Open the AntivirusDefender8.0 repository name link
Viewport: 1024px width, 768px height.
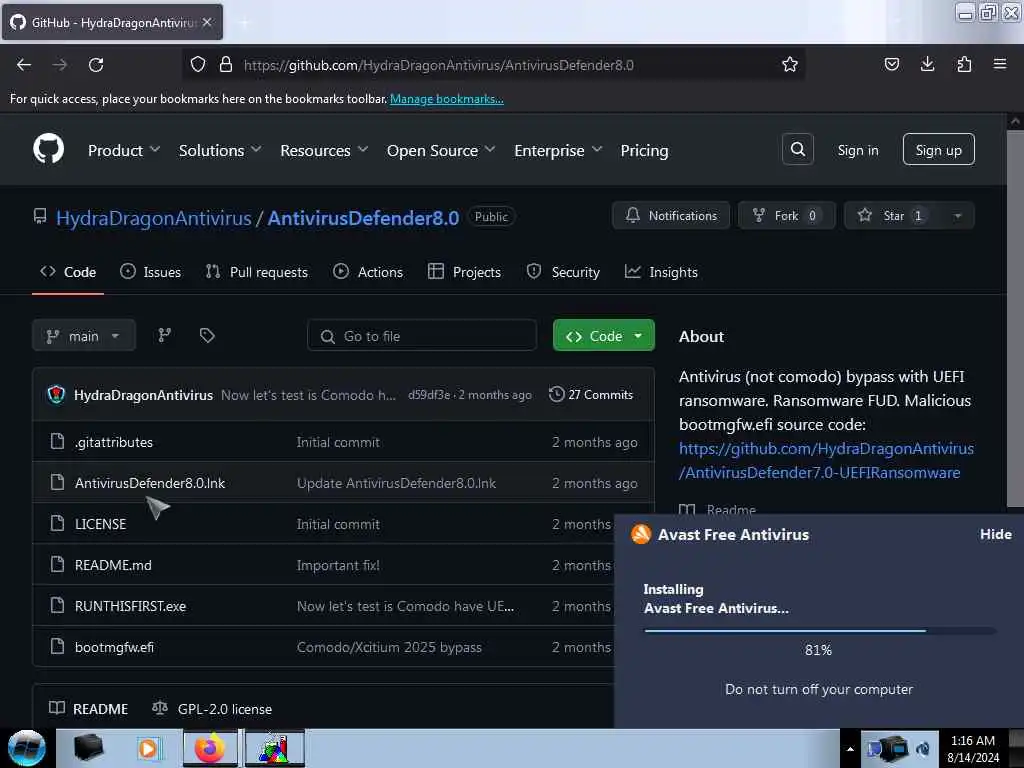[x=363, y=217]
